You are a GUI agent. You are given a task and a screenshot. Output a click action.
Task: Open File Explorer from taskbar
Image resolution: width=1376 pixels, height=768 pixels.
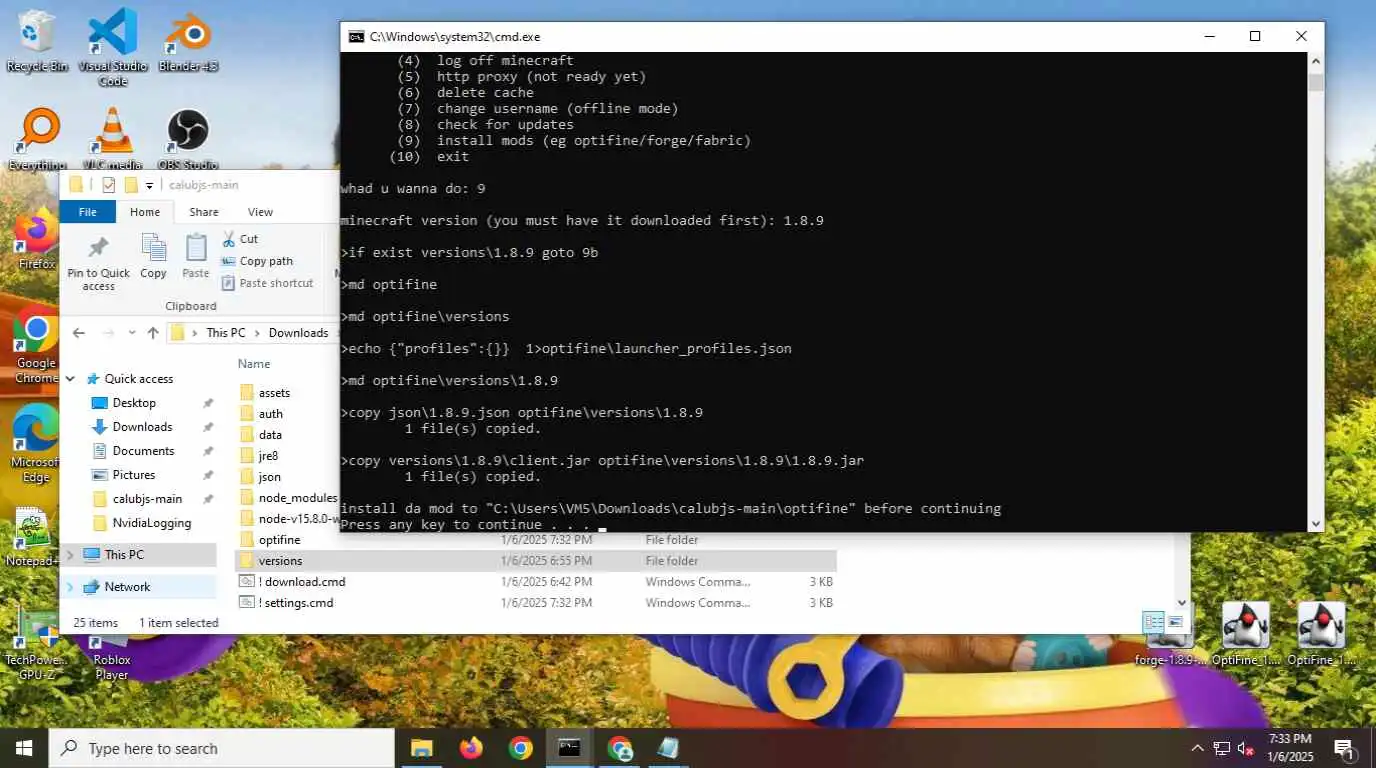click(x=422, y=748)
